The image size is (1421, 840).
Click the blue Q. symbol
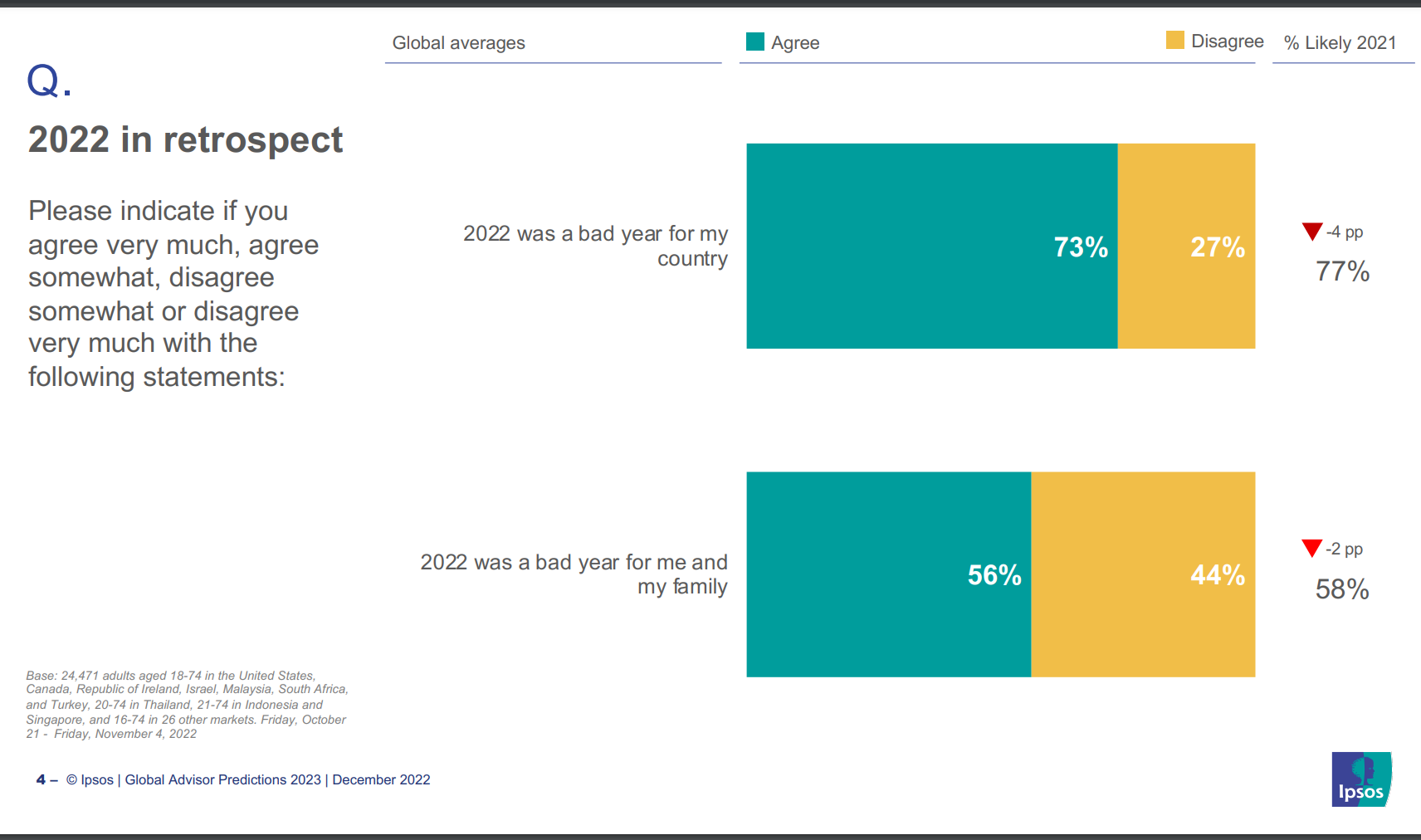click(50, 81)
